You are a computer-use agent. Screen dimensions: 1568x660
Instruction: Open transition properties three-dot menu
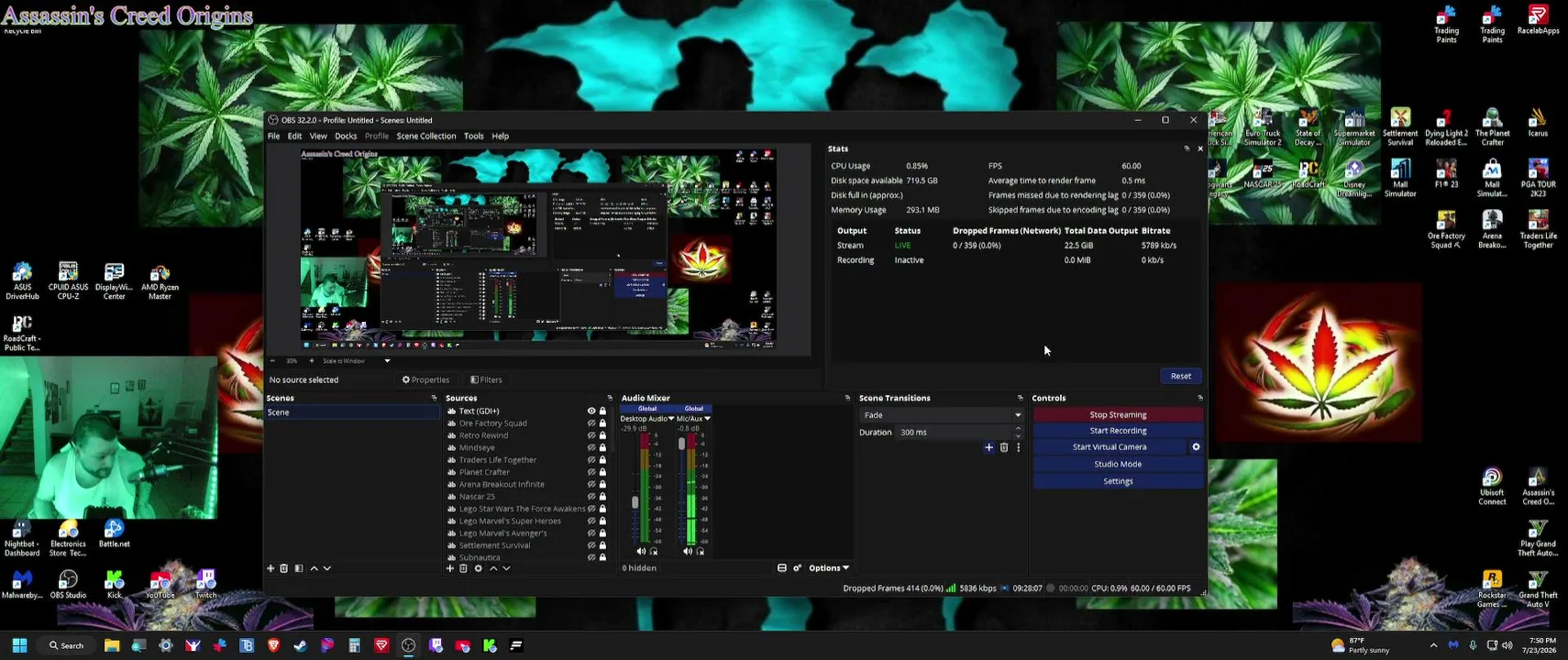(x=1018, y=447)
